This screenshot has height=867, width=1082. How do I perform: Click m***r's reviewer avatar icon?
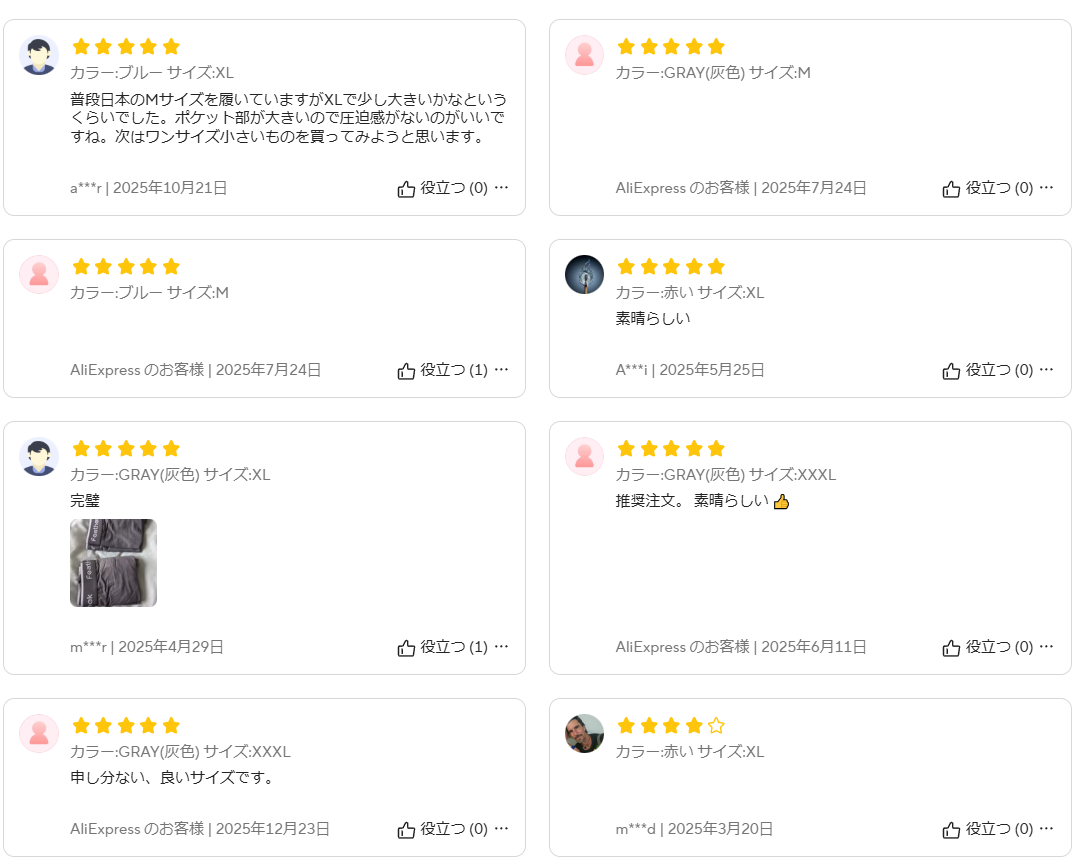coord(39,457)
